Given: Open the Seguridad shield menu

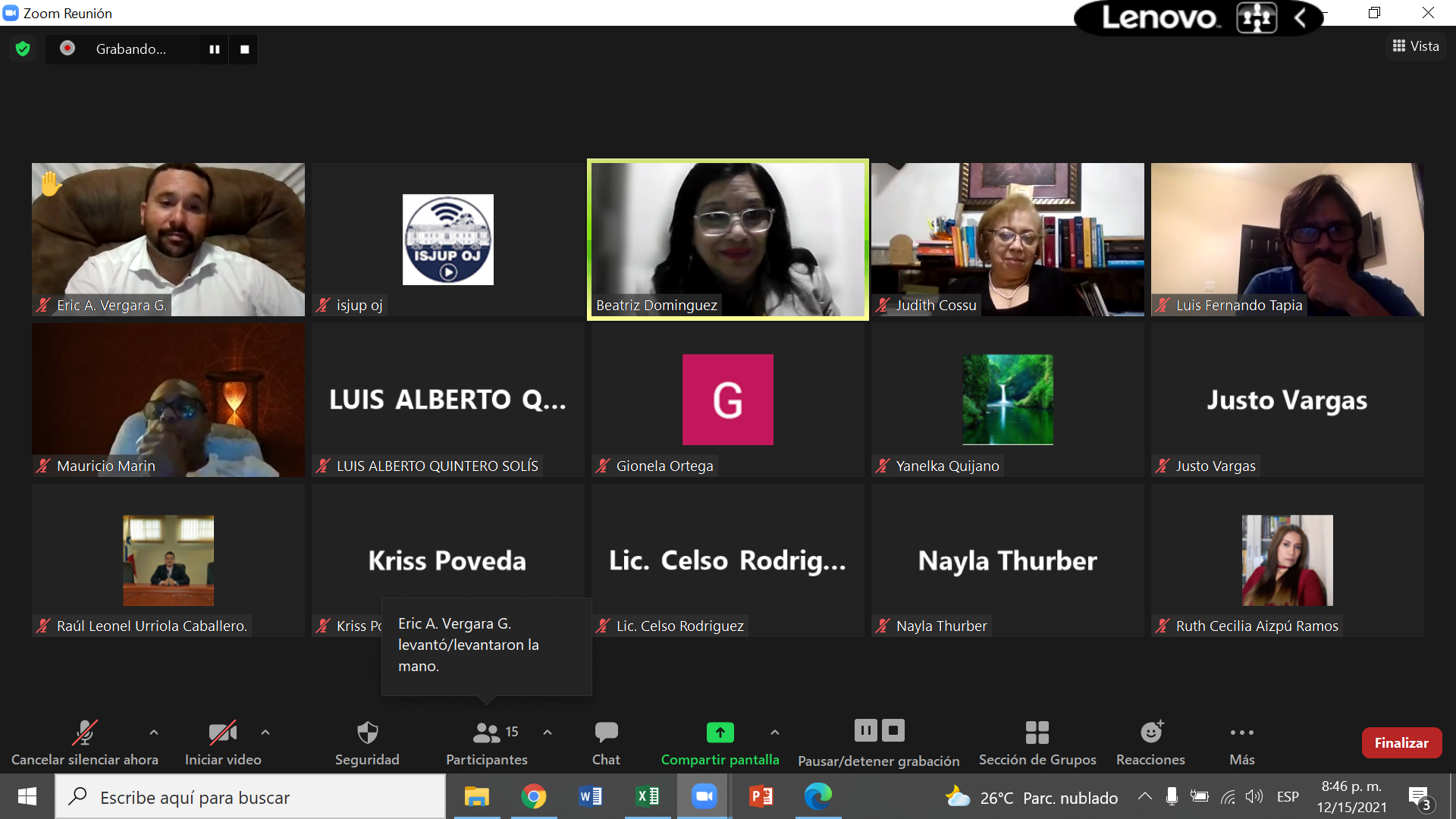Looking at the screenshot, I should 367,743.
